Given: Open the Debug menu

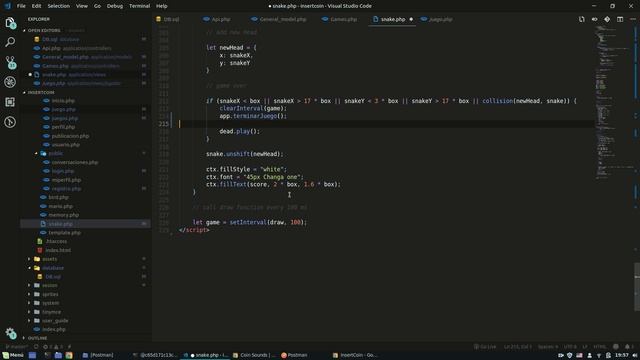Looking at the screenshot, I should 115,6.
